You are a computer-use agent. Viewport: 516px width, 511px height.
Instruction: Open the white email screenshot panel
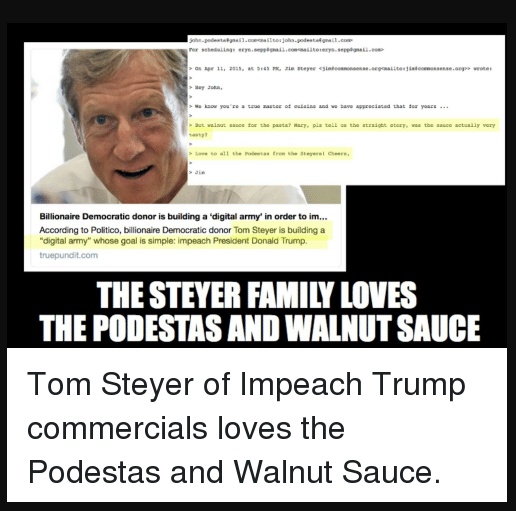(346, 110)
